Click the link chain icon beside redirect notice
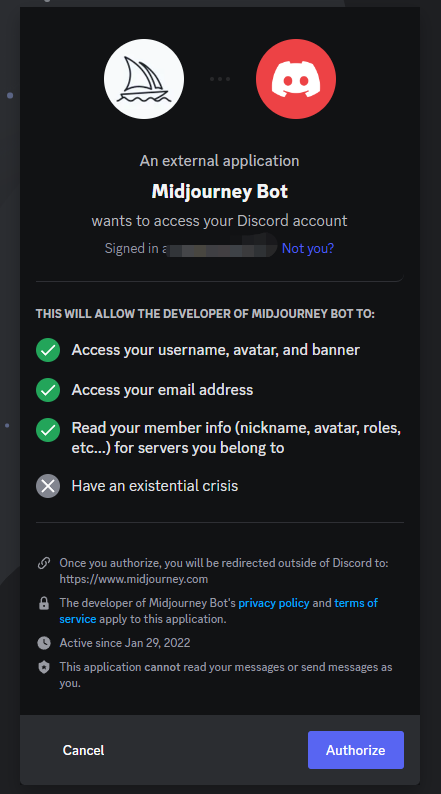 [44, 563]
